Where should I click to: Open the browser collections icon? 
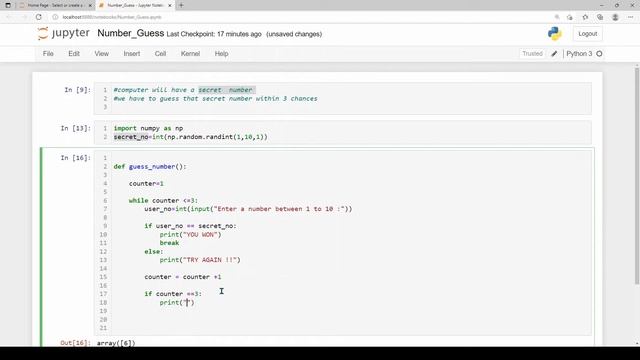600,17
